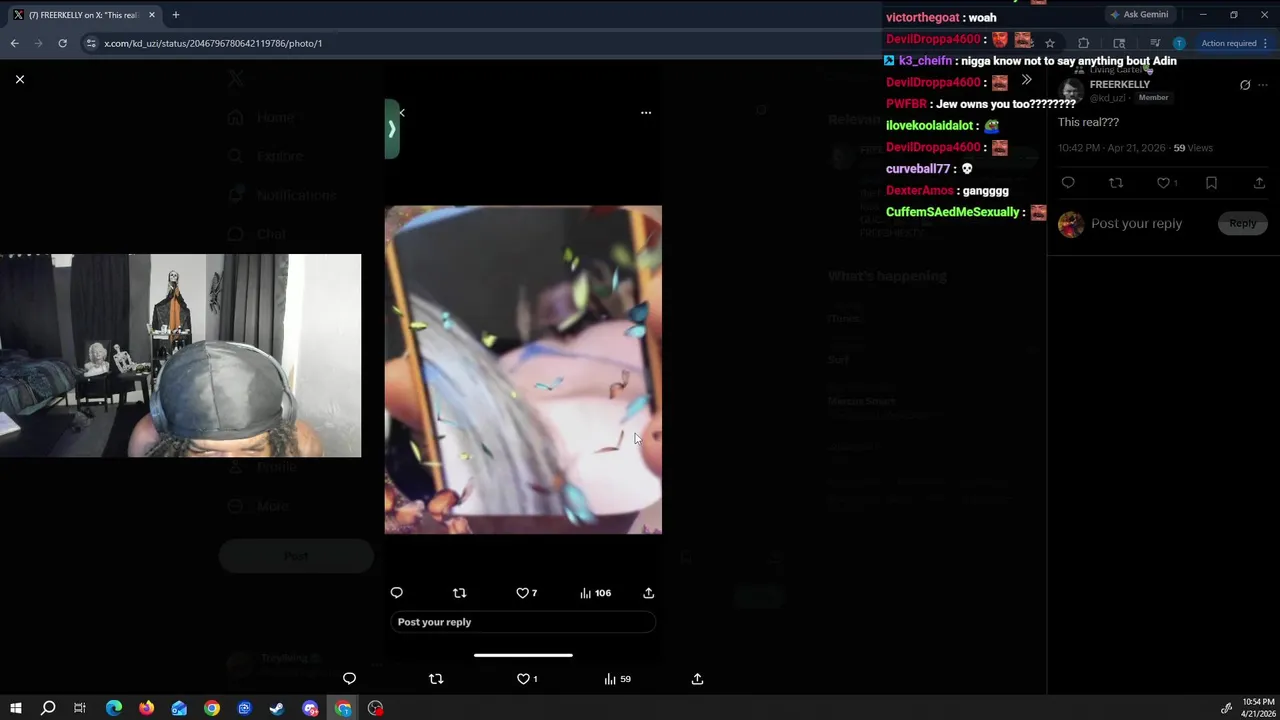Click the x.com address bar URL

tap(213, 43)
